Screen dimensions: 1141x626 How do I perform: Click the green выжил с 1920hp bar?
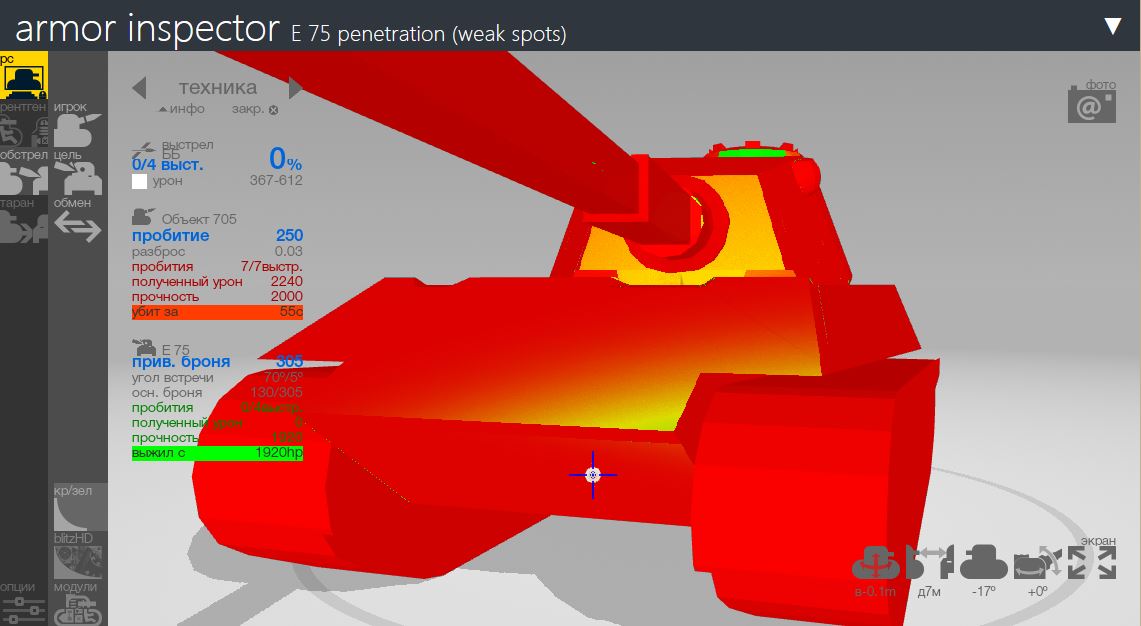217,453
